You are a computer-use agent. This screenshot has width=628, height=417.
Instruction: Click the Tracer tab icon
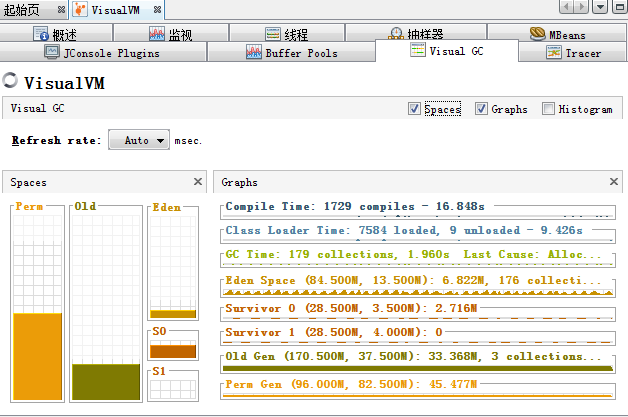554,52
